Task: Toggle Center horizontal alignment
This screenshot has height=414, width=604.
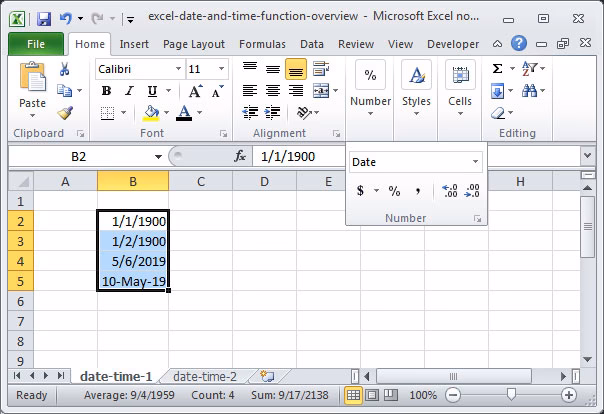Action: pyautogui.click(x=273, y=91)
